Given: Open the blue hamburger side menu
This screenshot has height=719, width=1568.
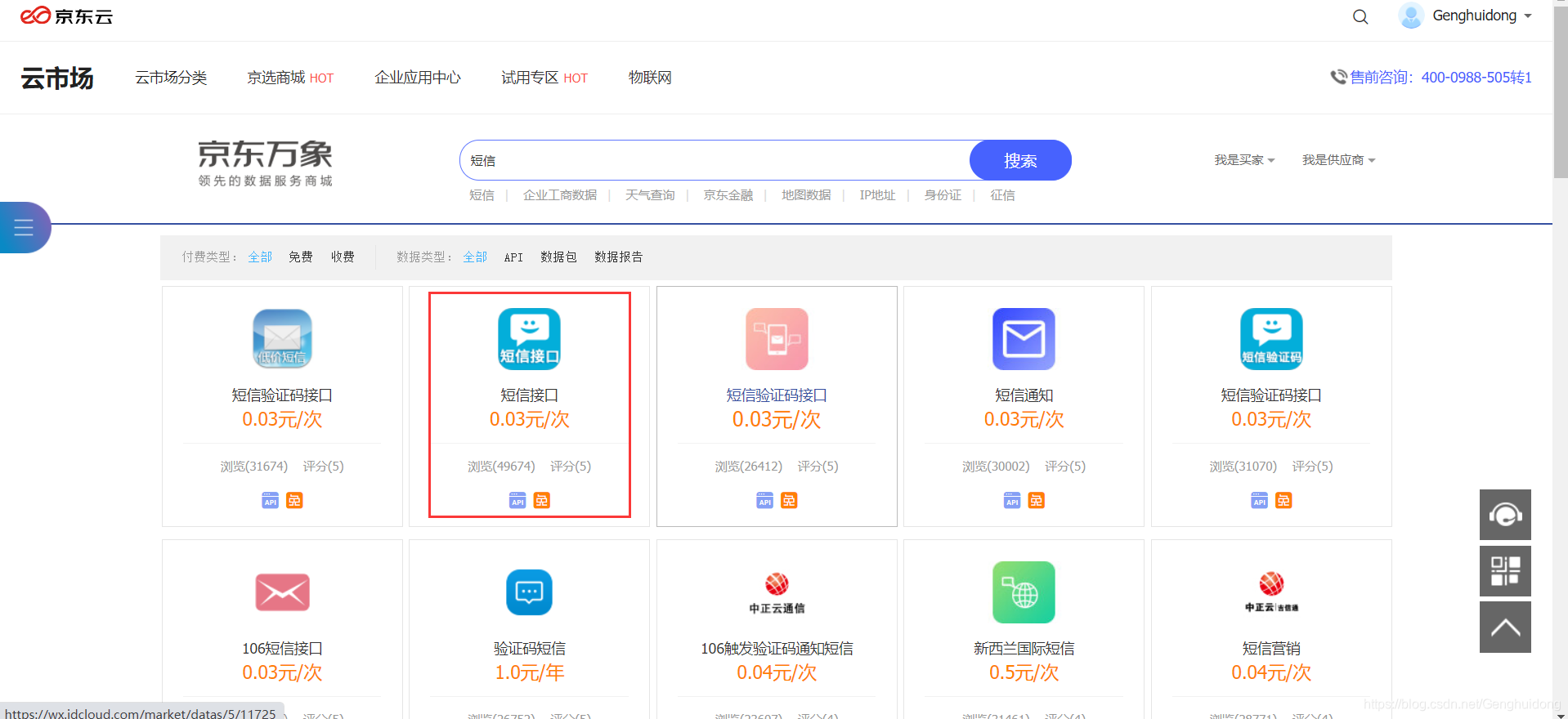Looking at the screenshot, I should (24, 227).
